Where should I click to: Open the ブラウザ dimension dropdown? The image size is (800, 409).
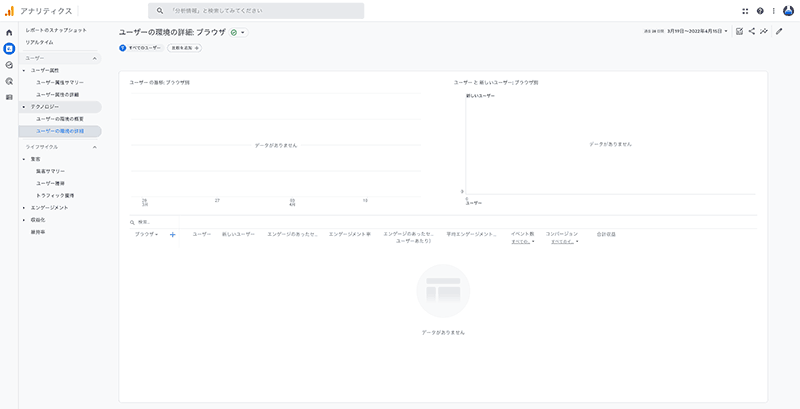pos(146,234)
